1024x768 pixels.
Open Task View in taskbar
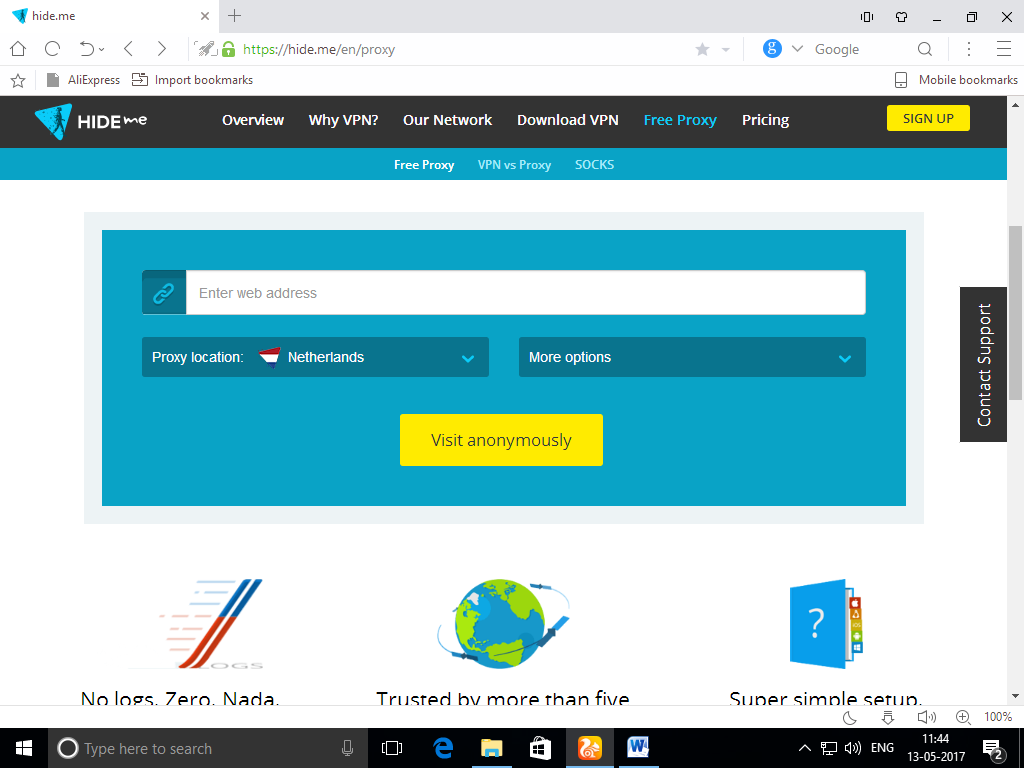392,748
